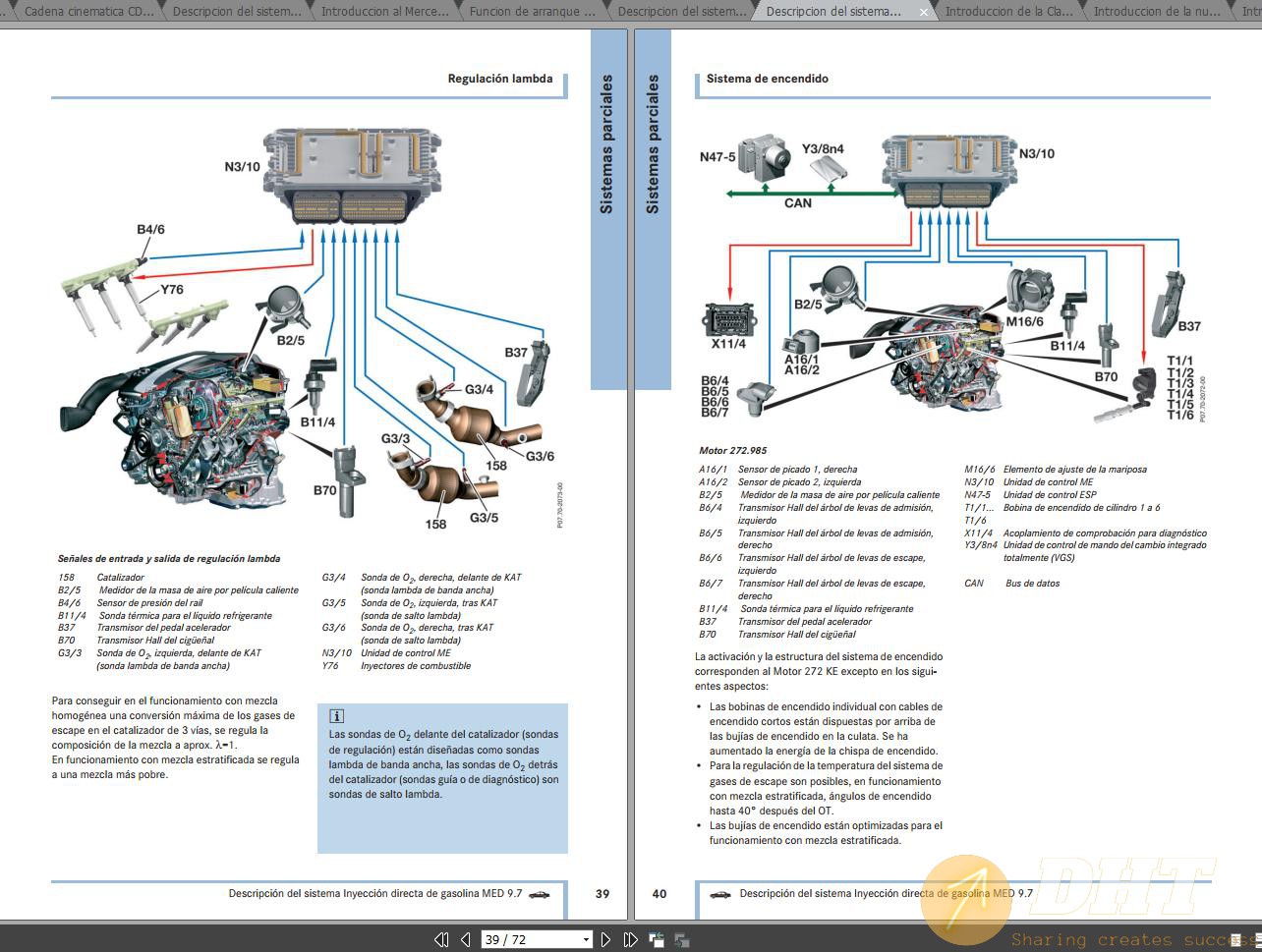
Task: Click the B4/6 rail pressure sensor label
Action: coord(150,230)
